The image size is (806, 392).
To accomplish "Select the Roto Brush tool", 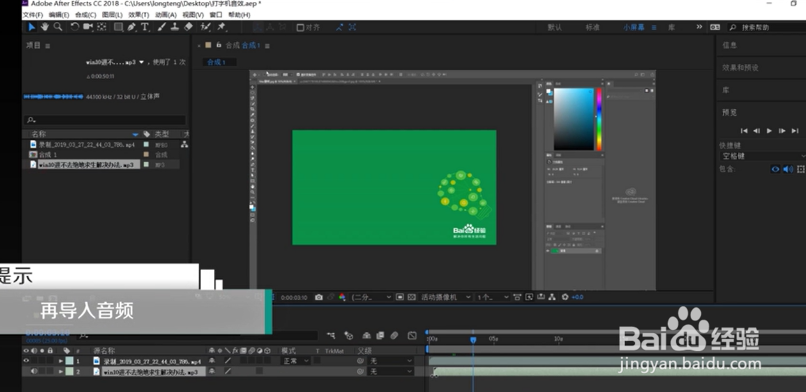I will [x=206, y=27].
